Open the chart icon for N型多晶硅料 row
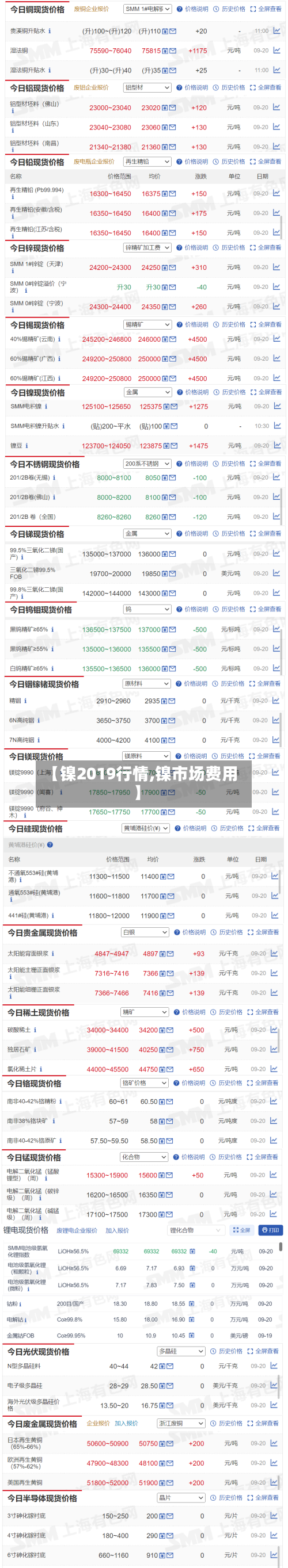 [274, 1366]
